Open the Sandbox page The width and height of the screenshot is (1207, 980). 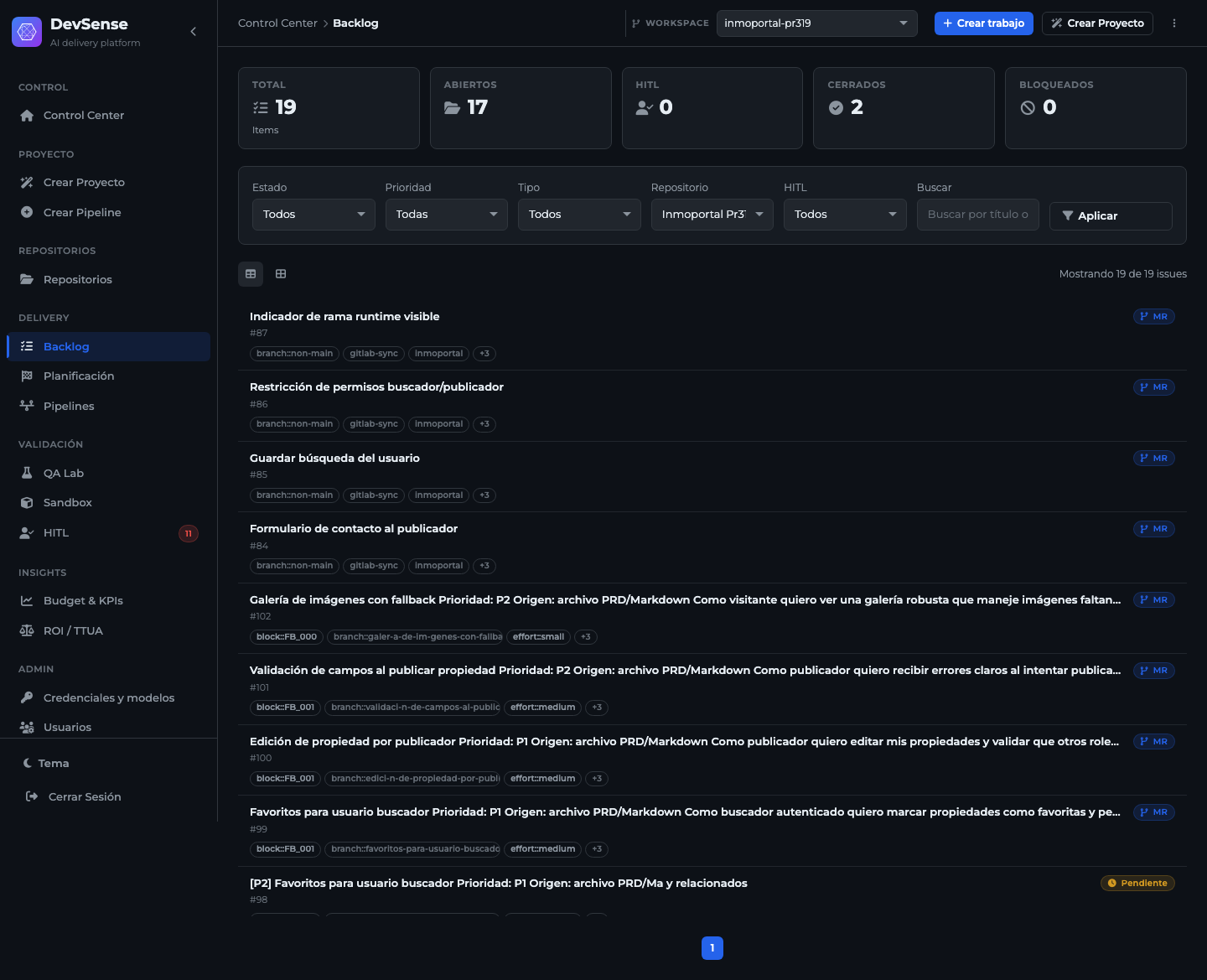coord(109,503)
